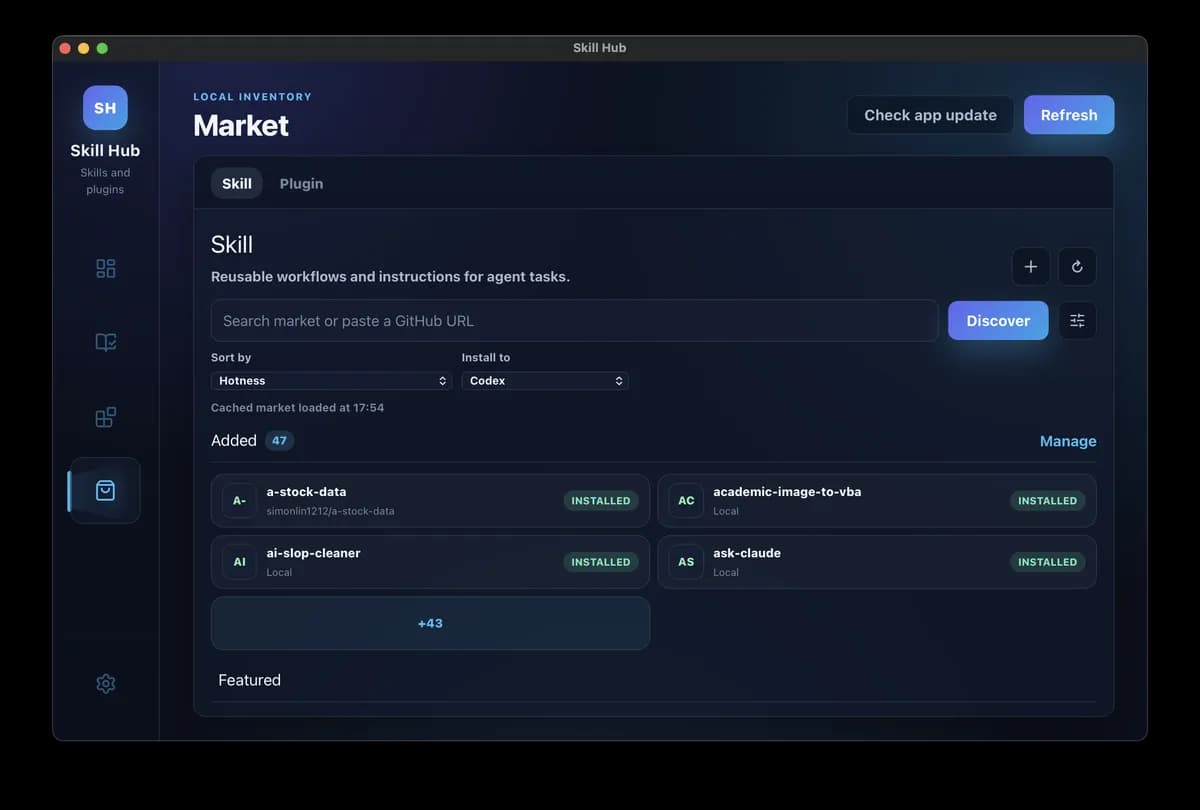Switch to the Plugin tab
This screenshot has height=810, width=1200.
pos(301,183)
